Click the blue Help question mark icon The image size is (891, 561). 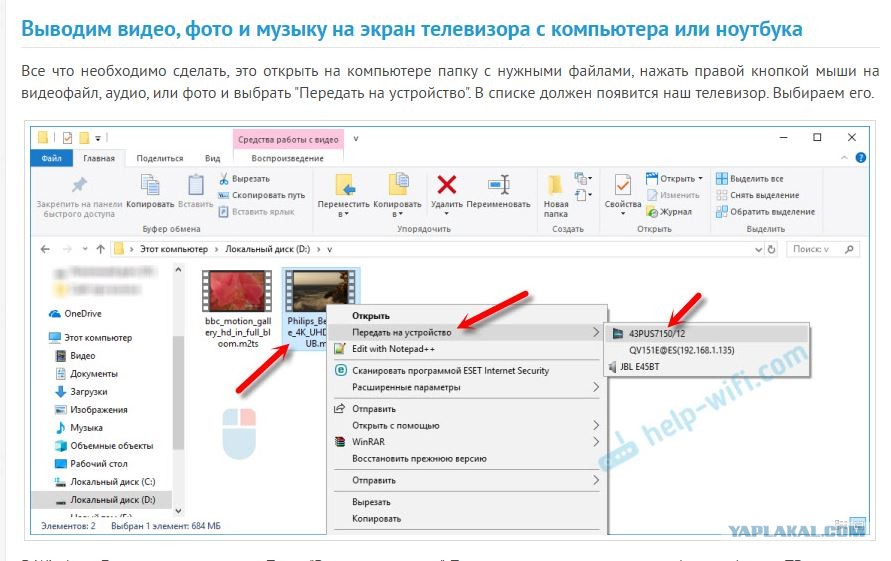860,157
